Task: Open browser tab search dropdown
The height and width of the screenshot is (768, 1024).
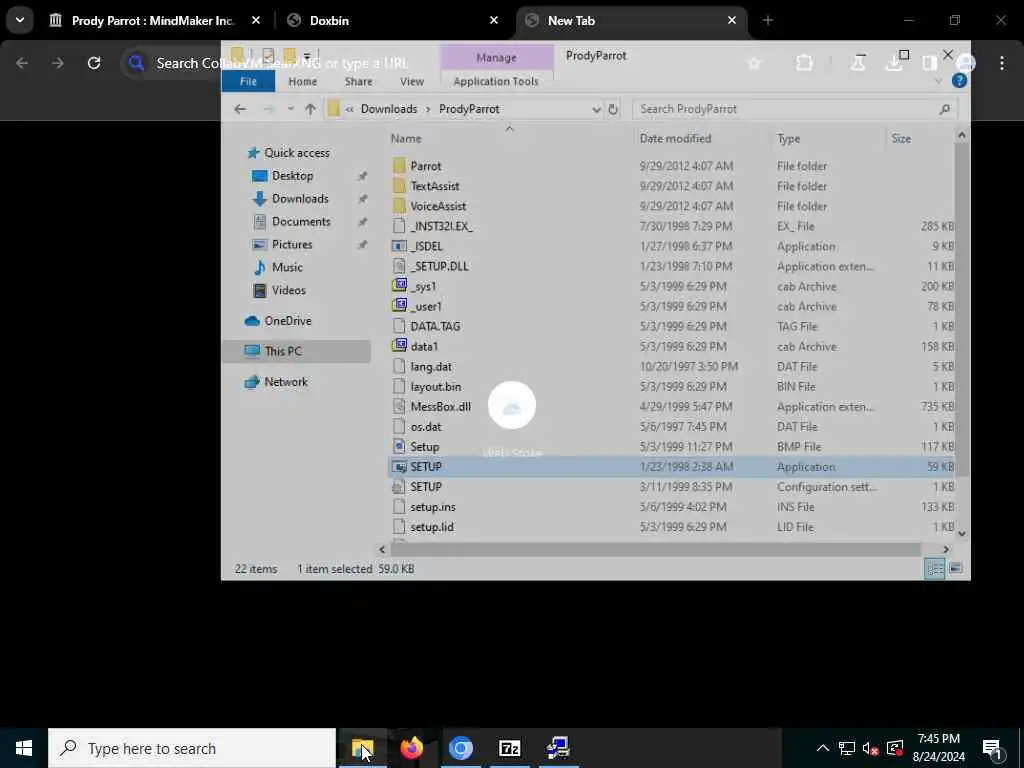Action: pos(20,20)
